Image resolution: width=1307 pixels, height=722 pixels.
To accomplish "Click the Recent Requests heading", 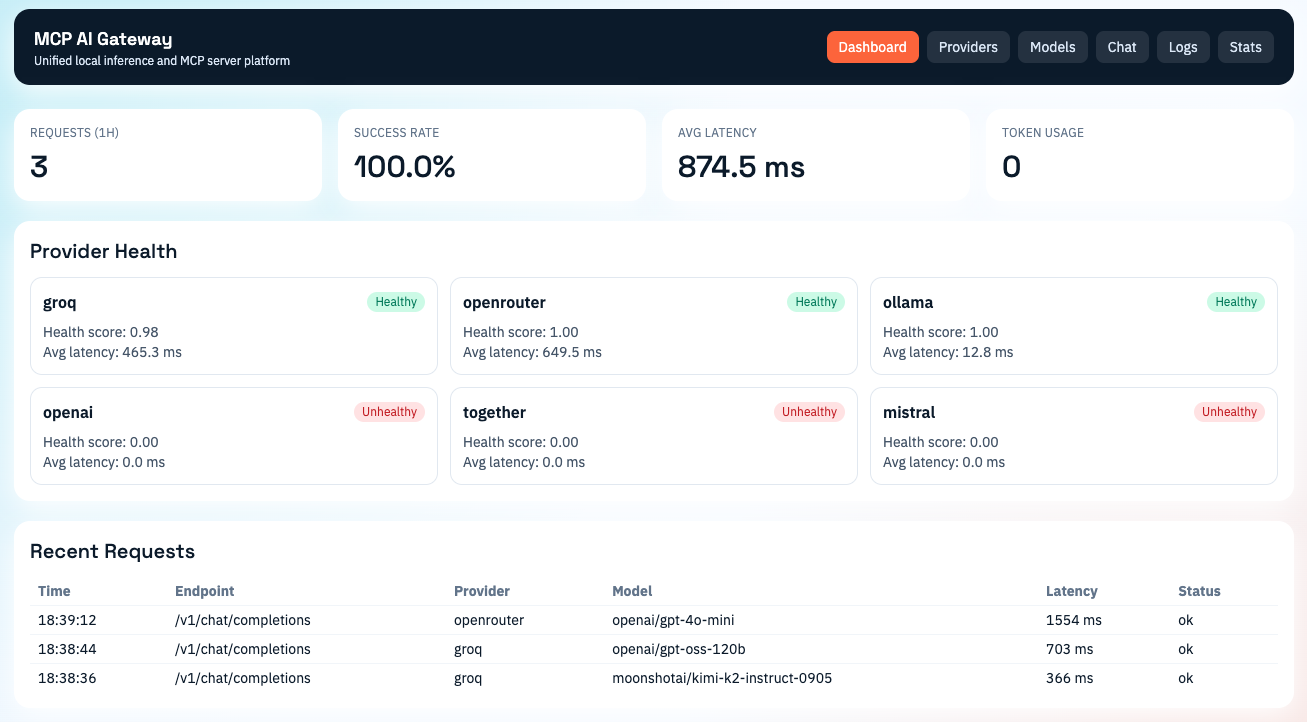I will click(x=112, y=551).
